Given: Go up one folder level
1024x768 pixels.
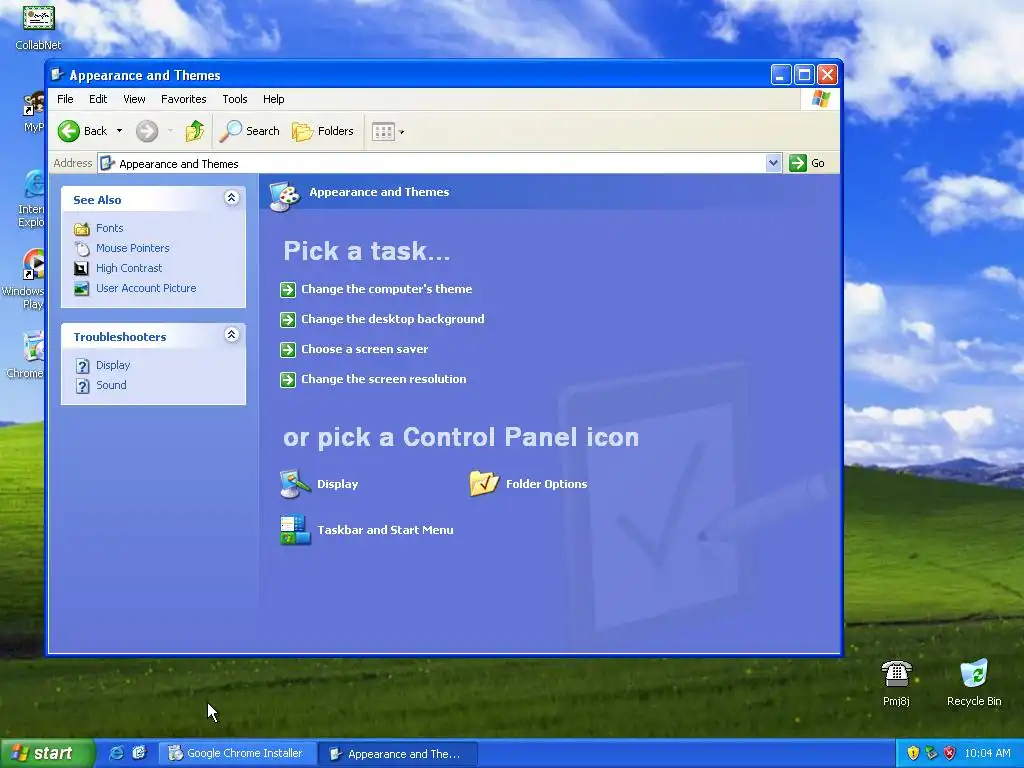Looking at the screenshot, I should point(195,131).
